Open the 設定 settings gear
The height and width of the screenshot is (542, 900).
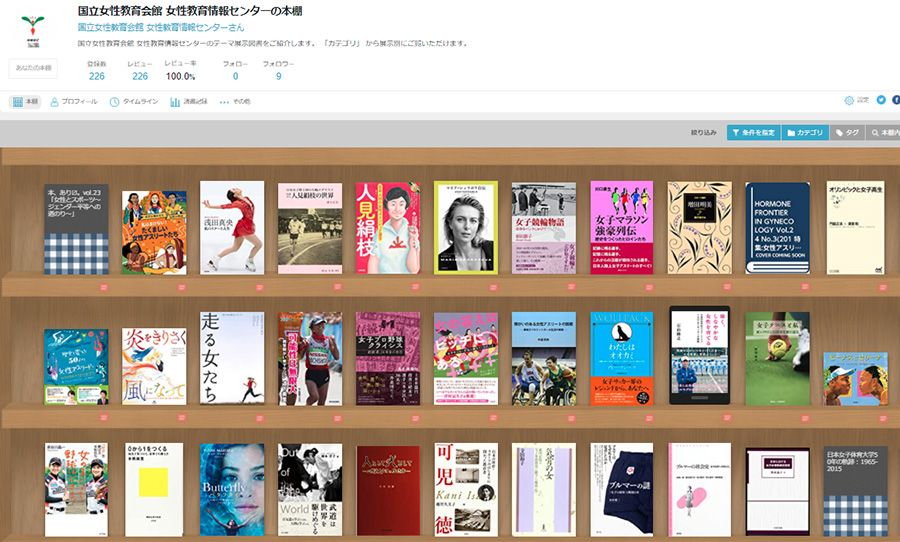(x=856, y=100)
